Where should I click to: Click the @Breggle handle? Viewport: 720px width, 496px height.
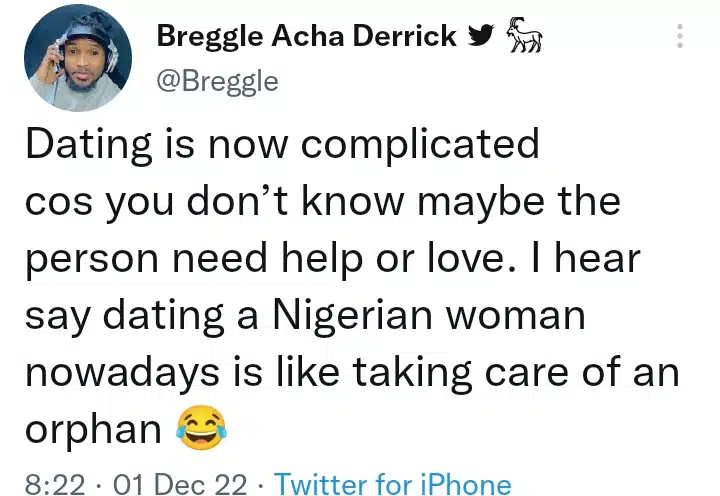click(217, 80)
